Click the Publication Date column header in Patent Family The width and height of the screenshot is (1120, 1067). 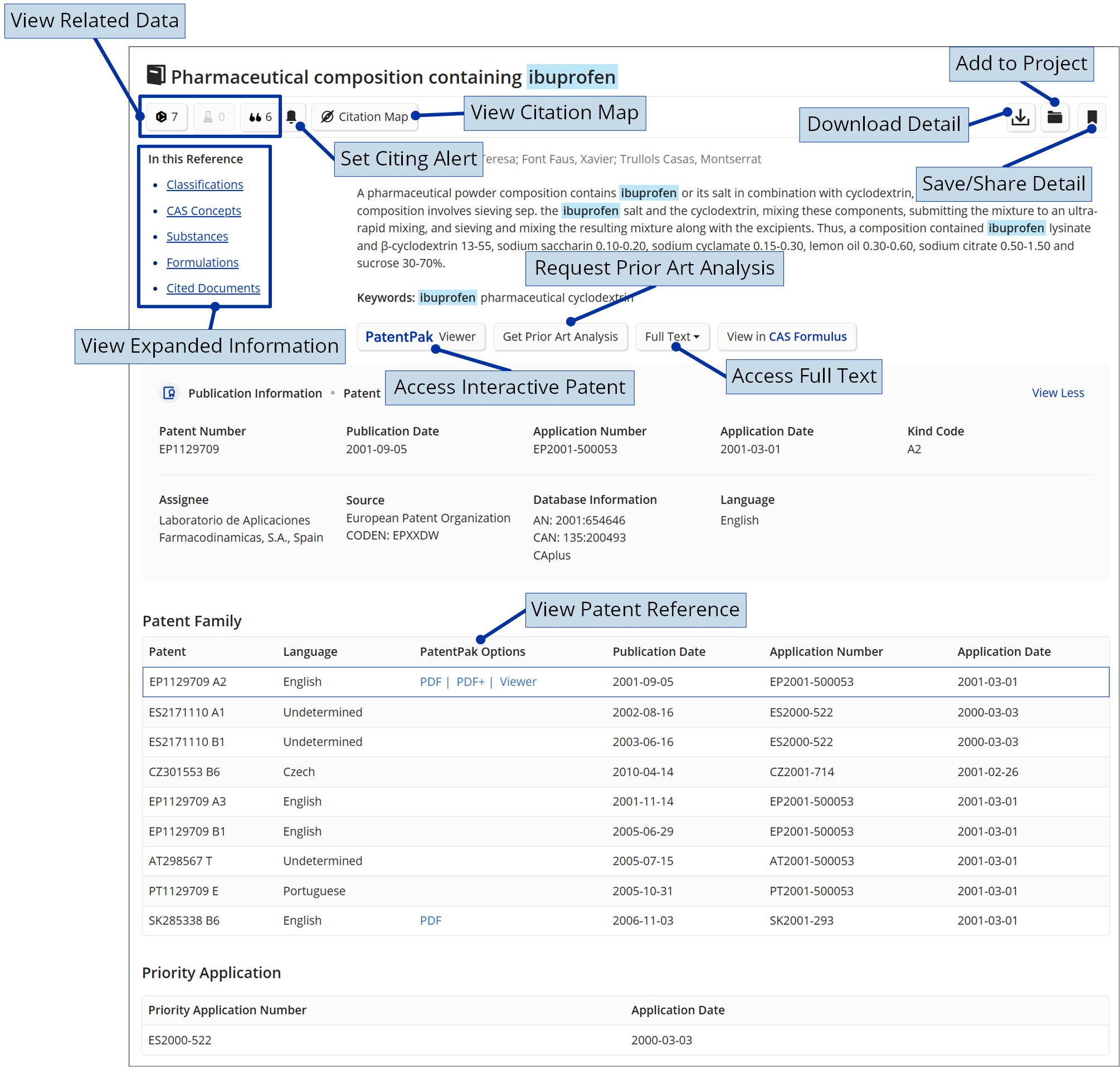click(659, 652)
